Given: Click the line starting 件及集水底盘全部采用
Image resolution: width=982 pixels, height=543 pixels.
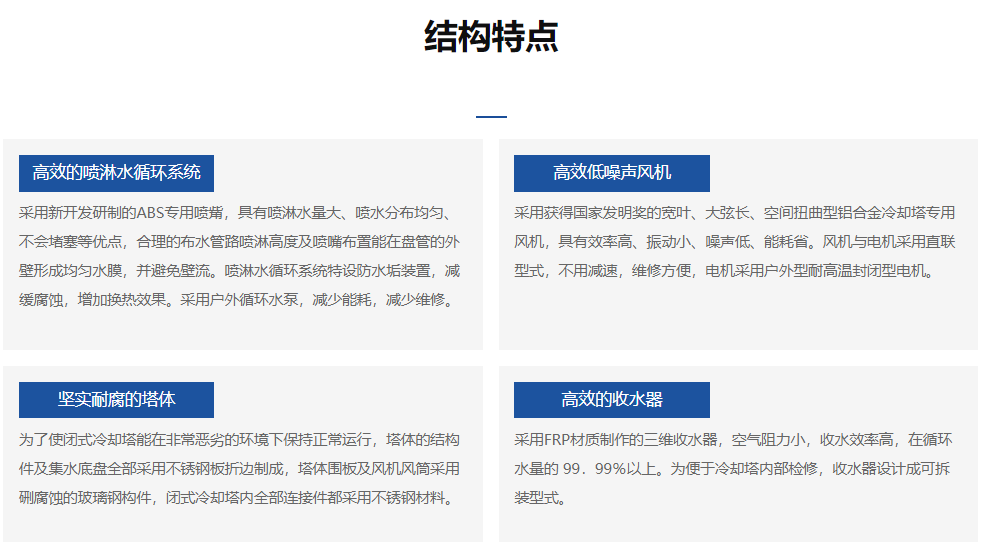Looking at the screenshot, I should tap(239, 468).
